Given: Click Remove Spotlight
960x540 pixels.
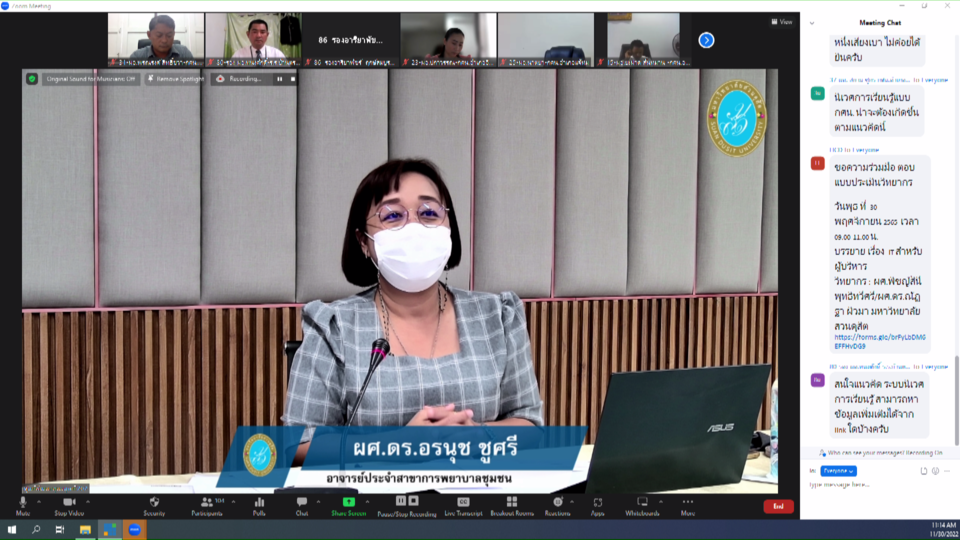Looking at the screenshot, I should 175,79.
